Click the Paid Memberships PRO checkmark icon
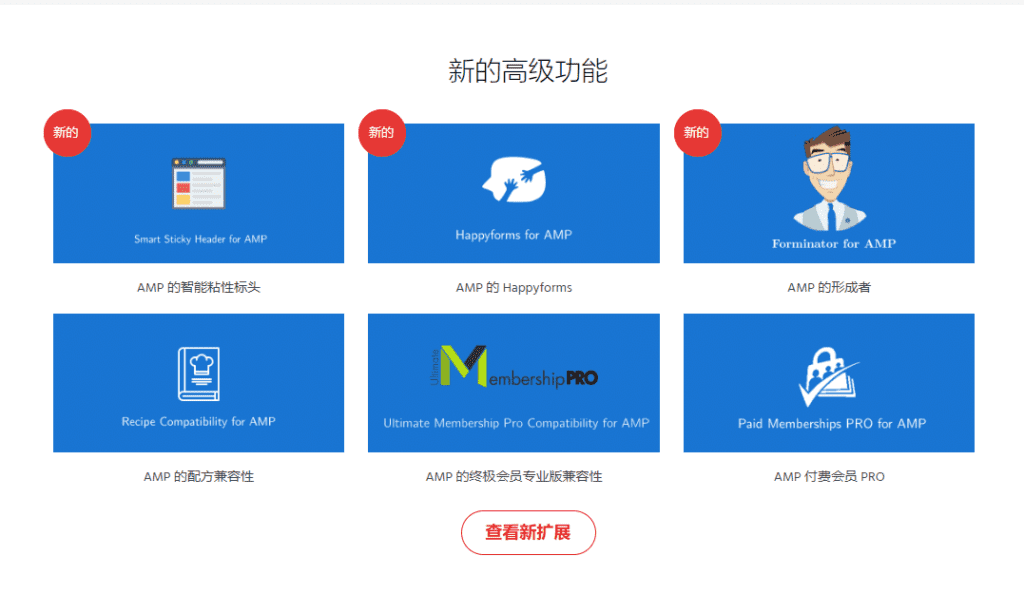1024x594 pixels. click(829, 377)
